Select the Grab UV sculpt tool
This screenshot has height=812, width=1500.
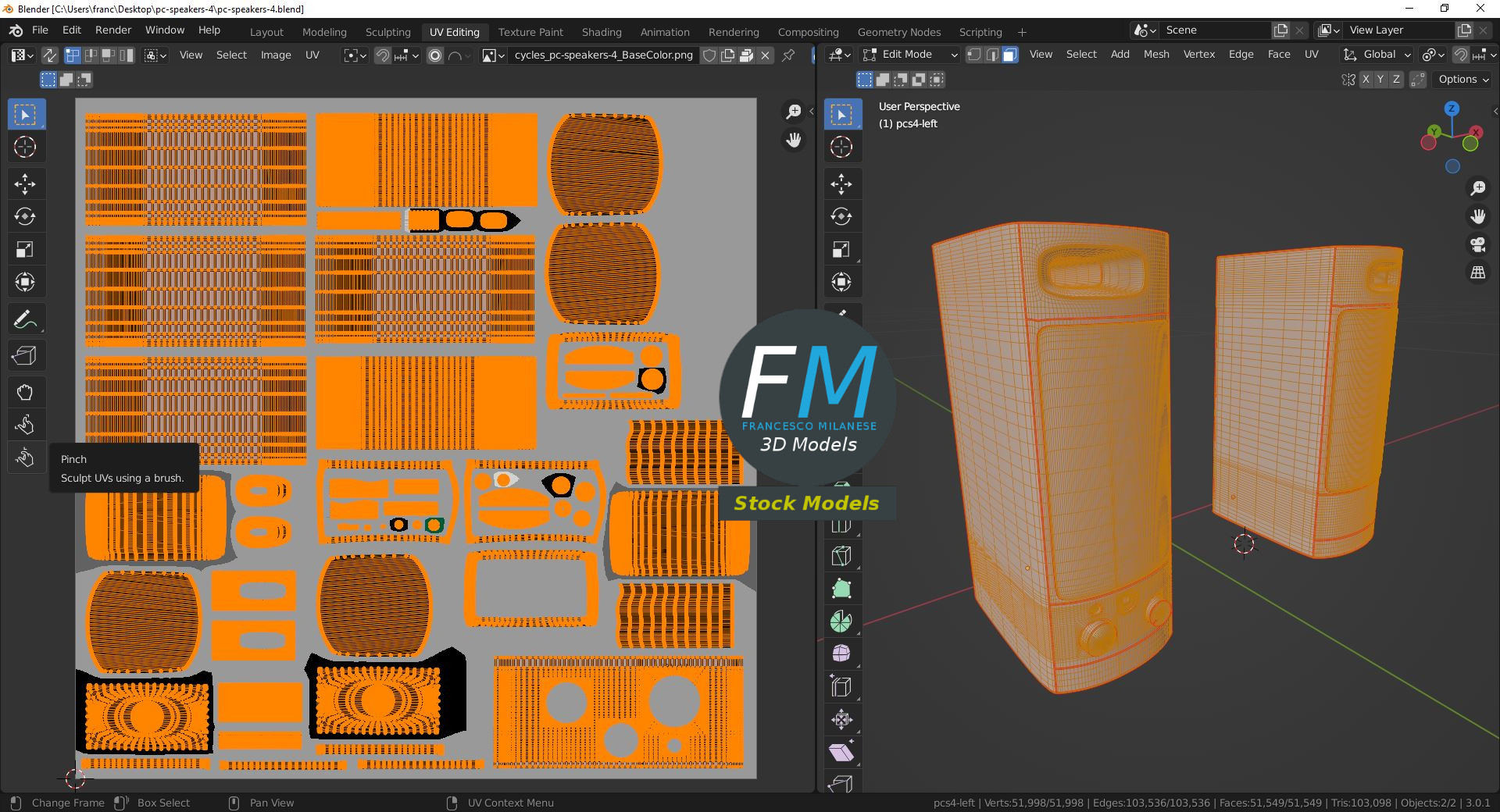25,392
